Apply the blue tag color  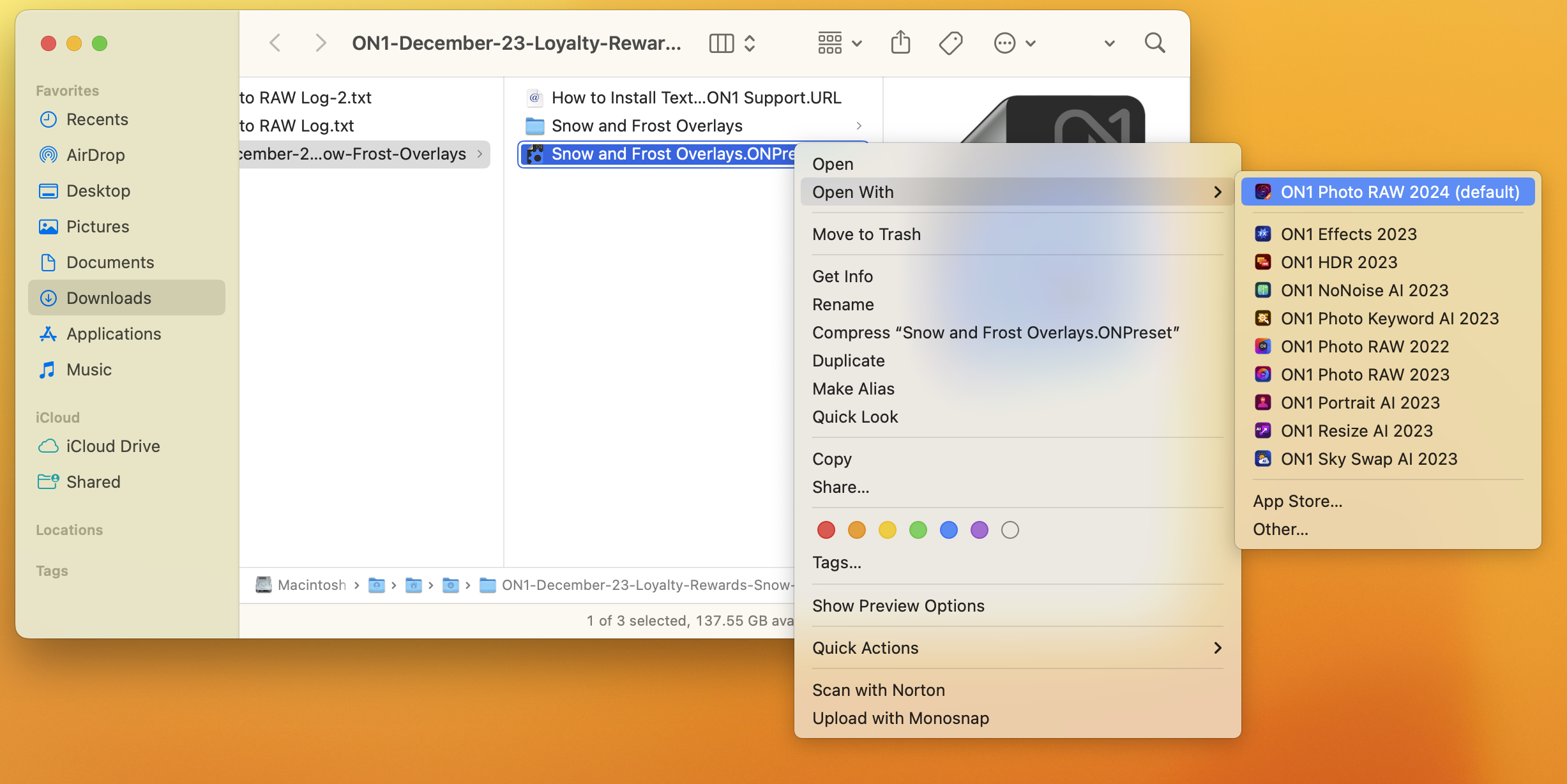[949, 530]
